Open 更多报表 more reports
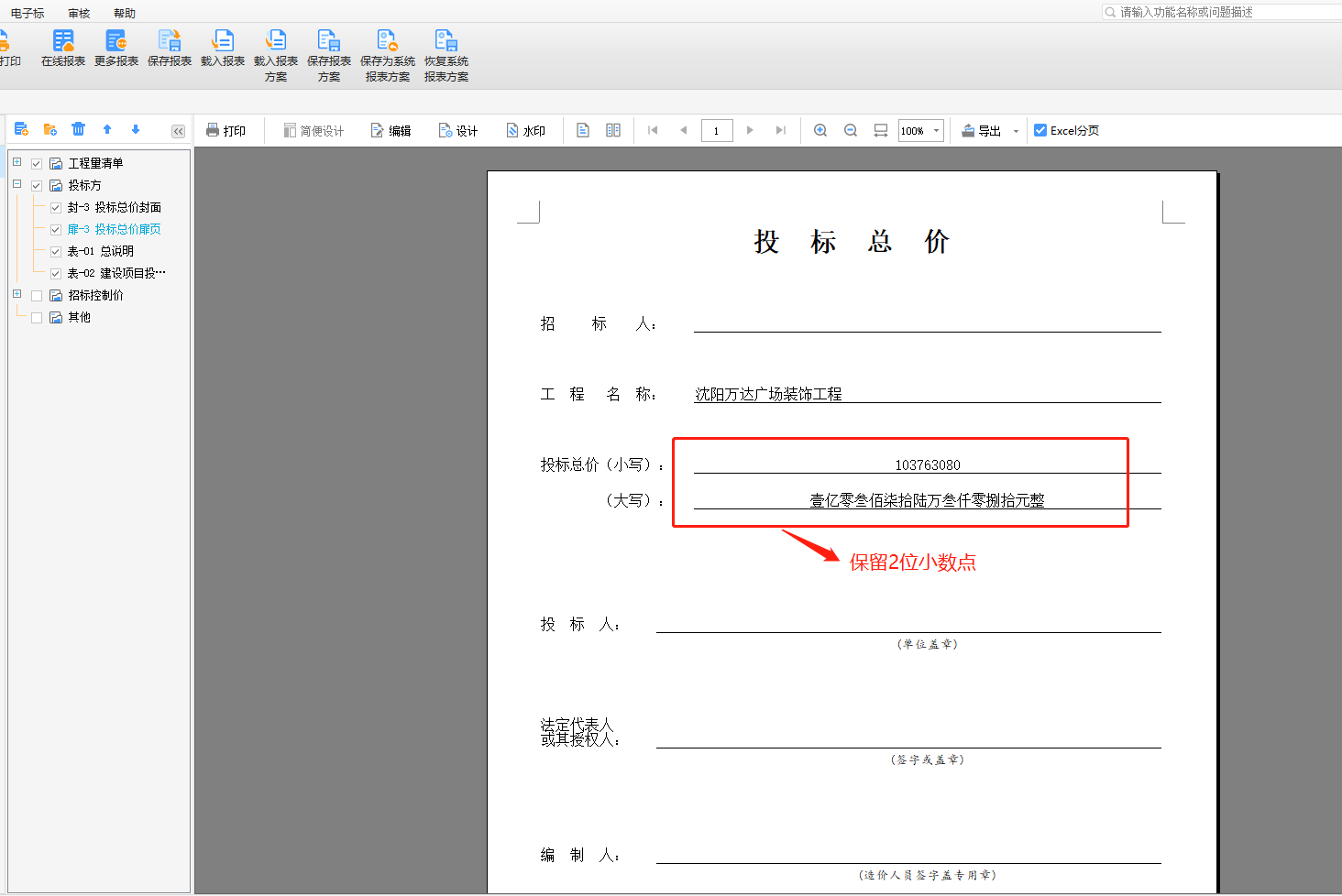1342x896 pixels. pyautogui.click(x=116, y=49)
